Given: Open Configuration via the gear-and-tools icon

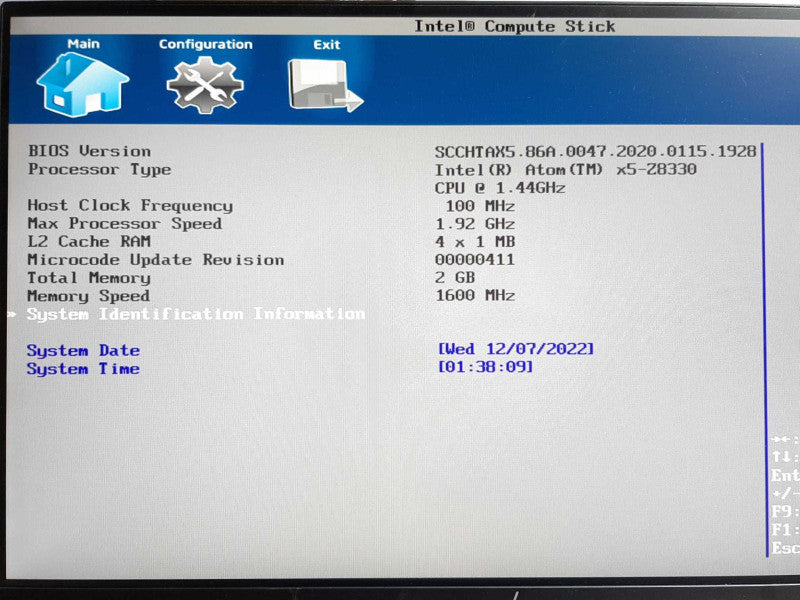Looking at the screenshot, I should [x=205, y=85].
